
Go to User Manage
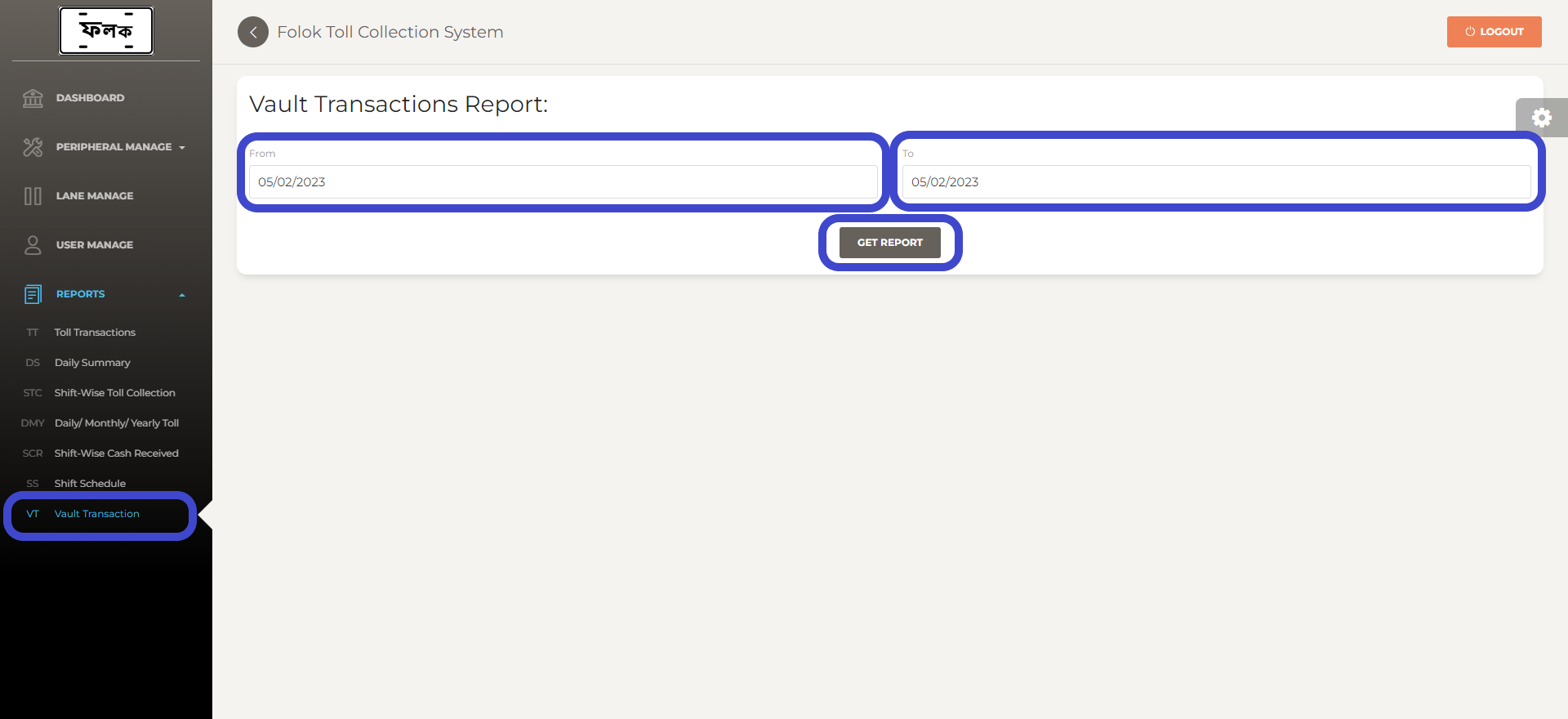[x=95, y=245]
